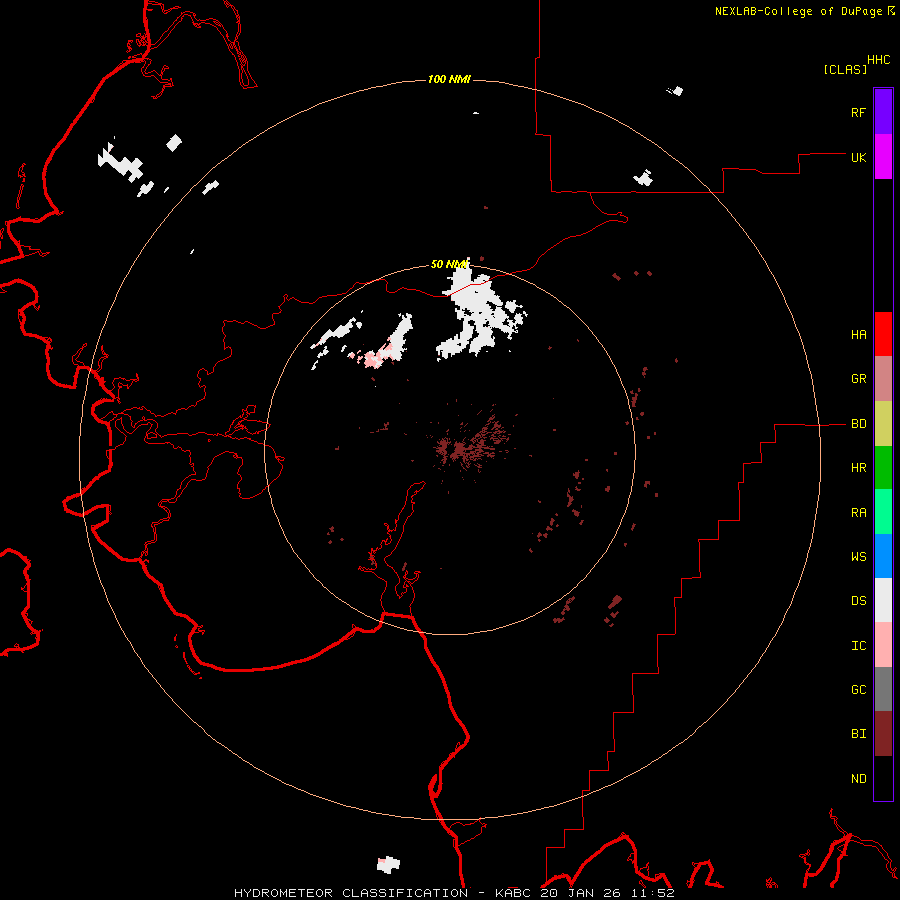Click the HA legend label
Screen dimensions: 900x900
pos(858,335)
